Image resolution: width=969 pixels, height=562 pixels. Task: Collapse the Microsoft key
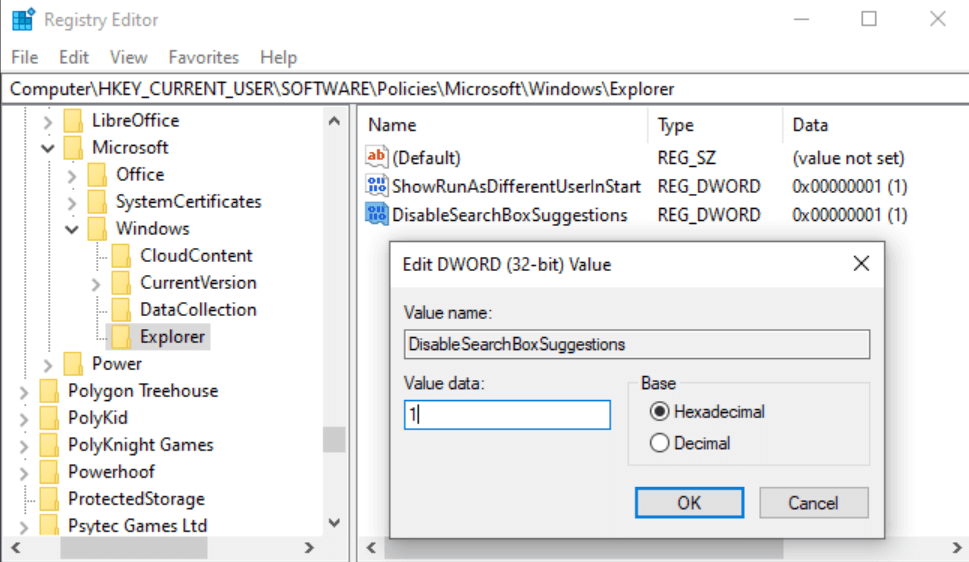[x=48, y=148]
